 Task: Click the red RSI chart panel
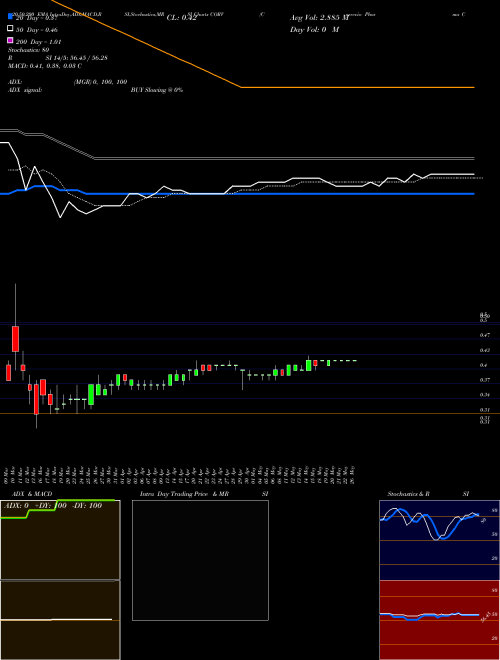tap(439, 620)
